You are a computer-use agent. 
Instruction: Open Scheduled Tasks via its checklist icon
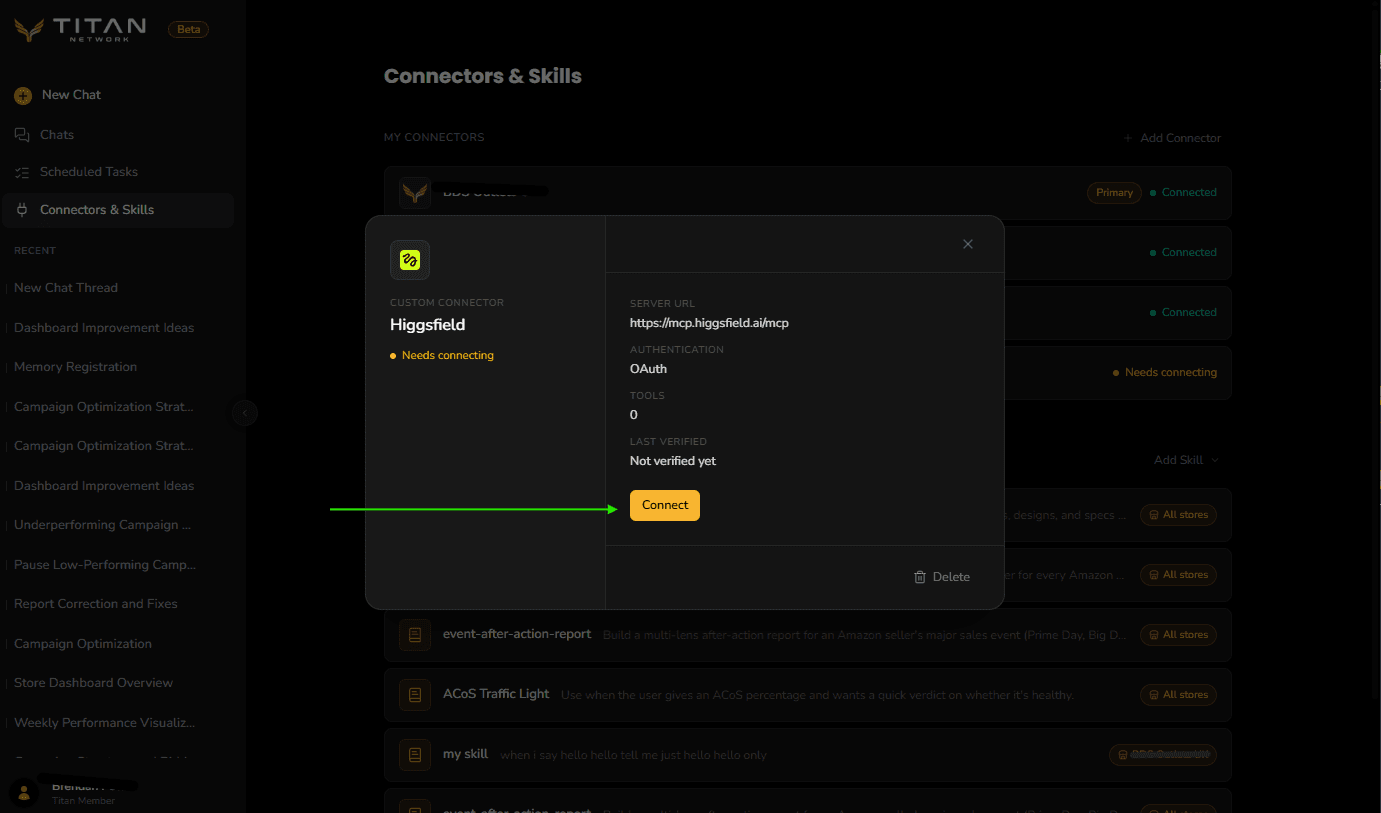tap(22, 172)
